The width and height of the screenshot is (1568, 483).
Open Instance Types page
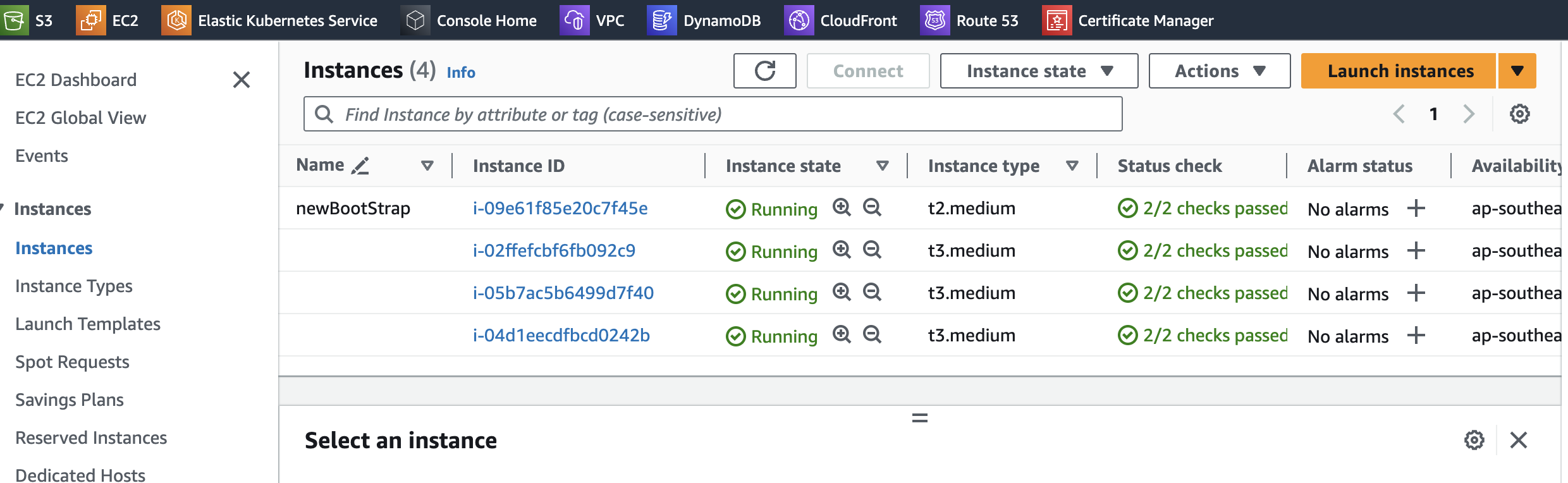[x=74, y=286]
